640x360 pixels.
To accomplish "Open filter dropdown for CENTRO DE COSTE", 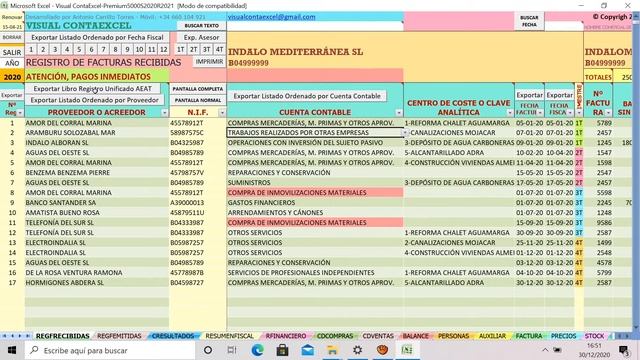I will pos(510,113).
